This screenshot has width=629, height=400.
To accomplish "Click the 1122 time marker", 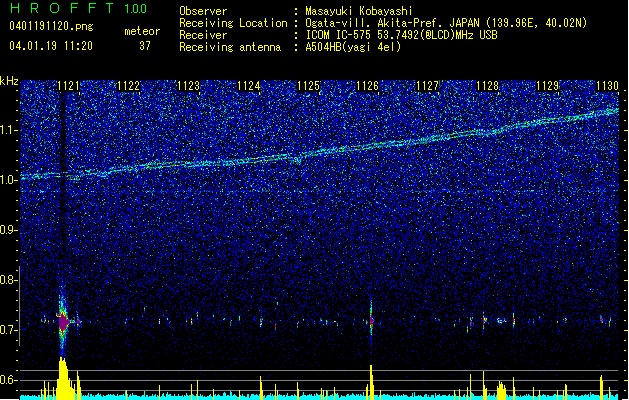I will pos(128,86).
